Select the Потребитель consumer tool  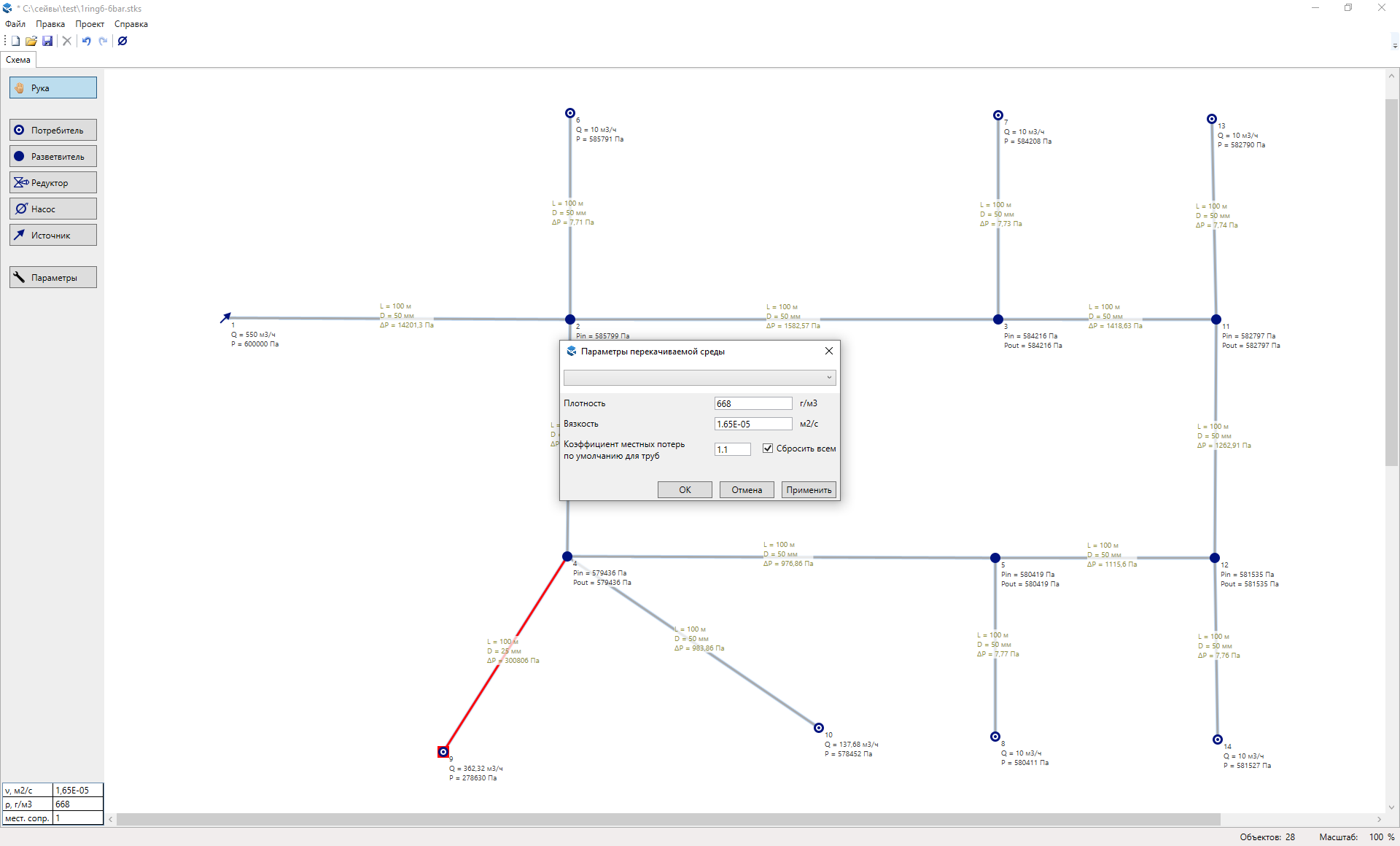coord(53,131)
